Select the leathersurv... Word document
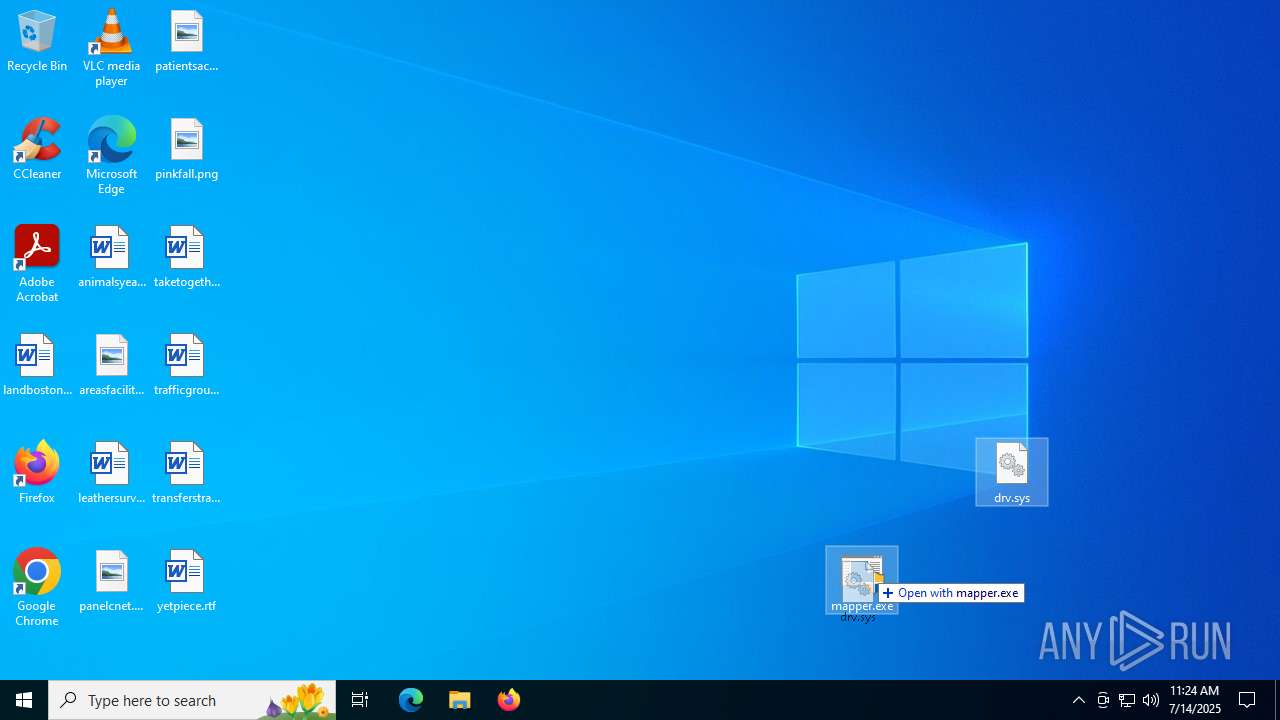 coord(111,474)
